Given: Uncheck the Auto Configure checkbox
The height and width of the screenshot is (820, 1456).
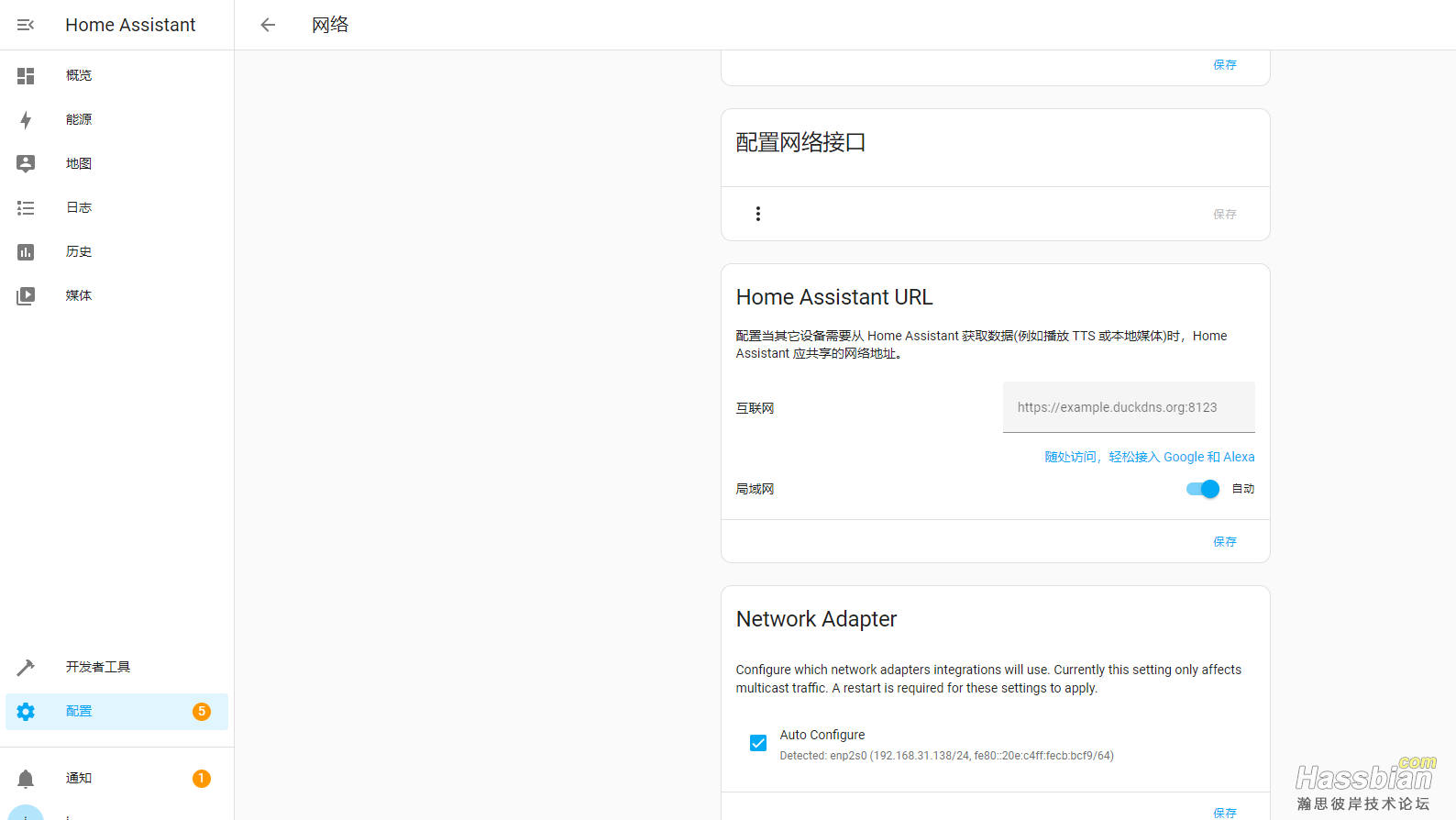Looking at the screenshot, I should (758, 743).
